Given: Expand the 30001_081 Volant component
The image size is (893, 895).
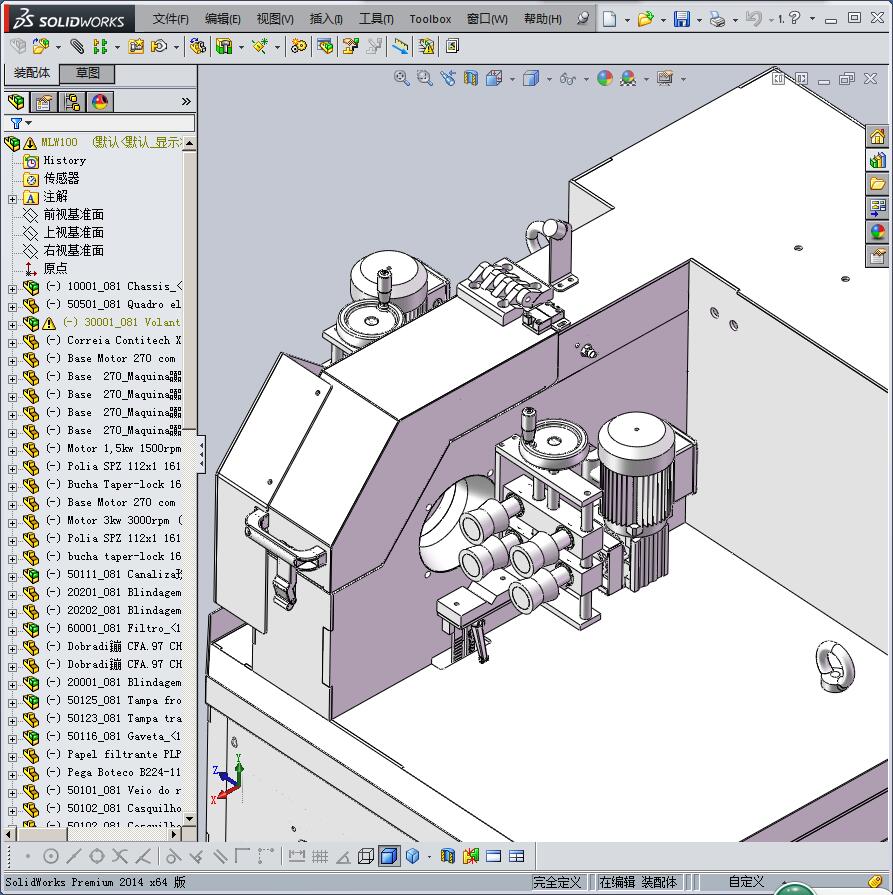Looking at the screenshot, I should coord(12,325).
